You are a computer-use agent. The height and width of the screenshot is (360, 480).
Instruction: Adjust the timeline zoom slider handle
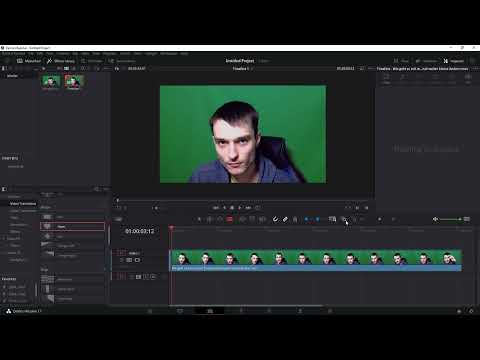(x=380, y=219)
